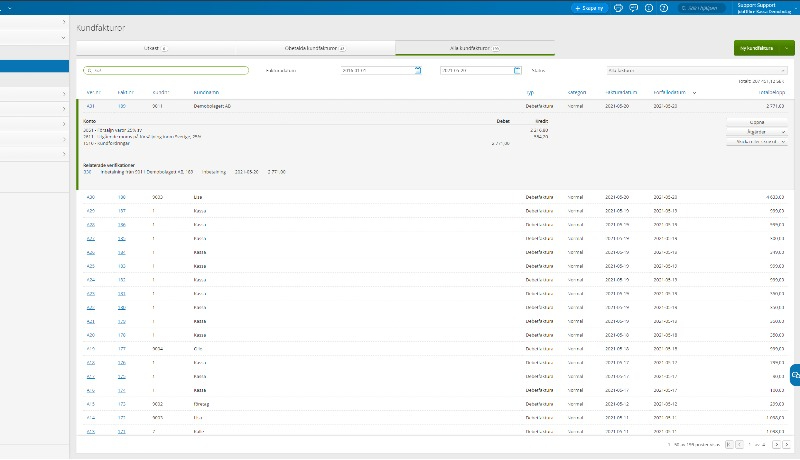Go to the first page of results

click(x=729, y=445)
